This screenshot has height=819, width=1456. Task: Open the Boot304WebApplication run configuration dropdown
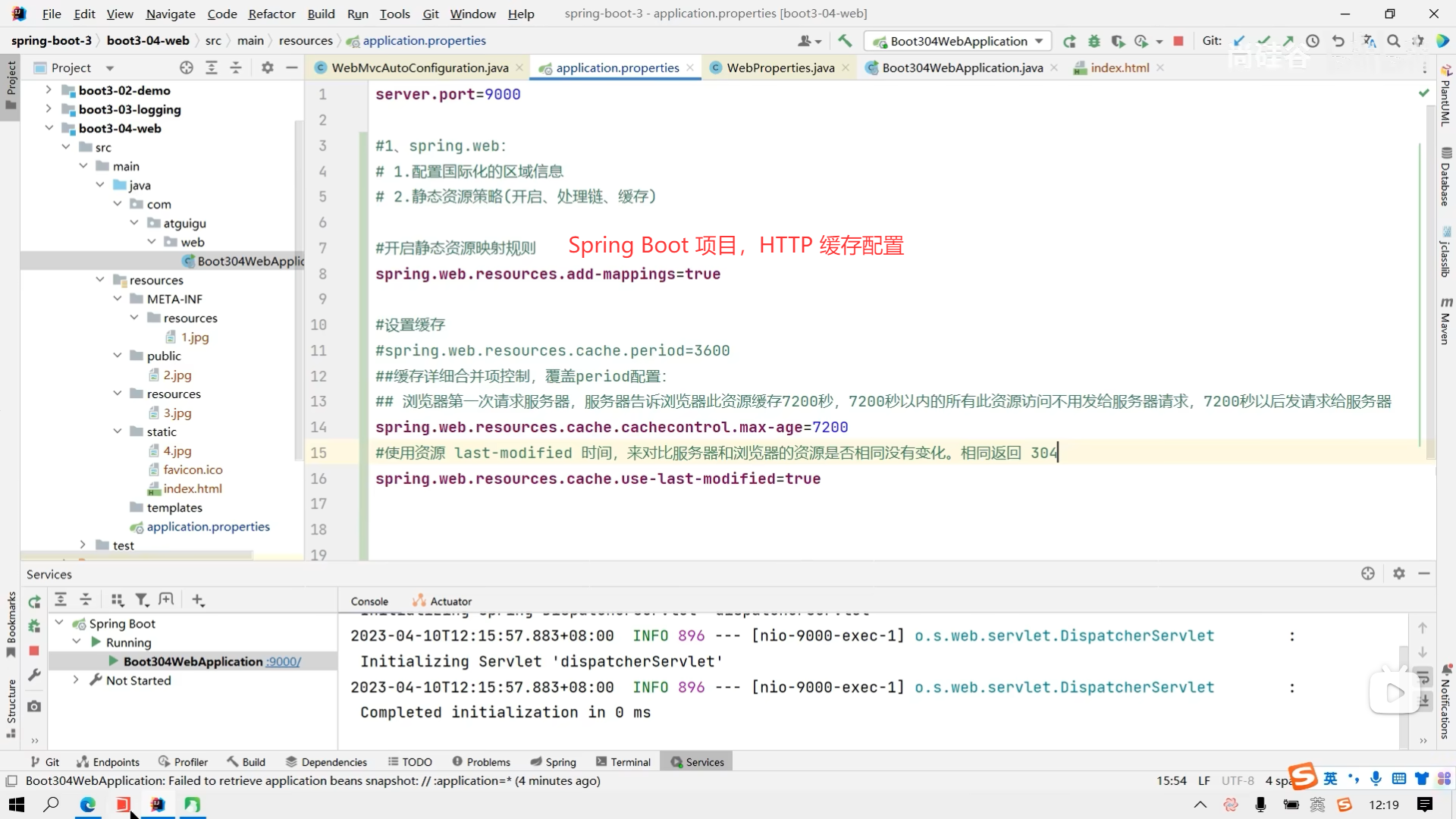point(959,41)
